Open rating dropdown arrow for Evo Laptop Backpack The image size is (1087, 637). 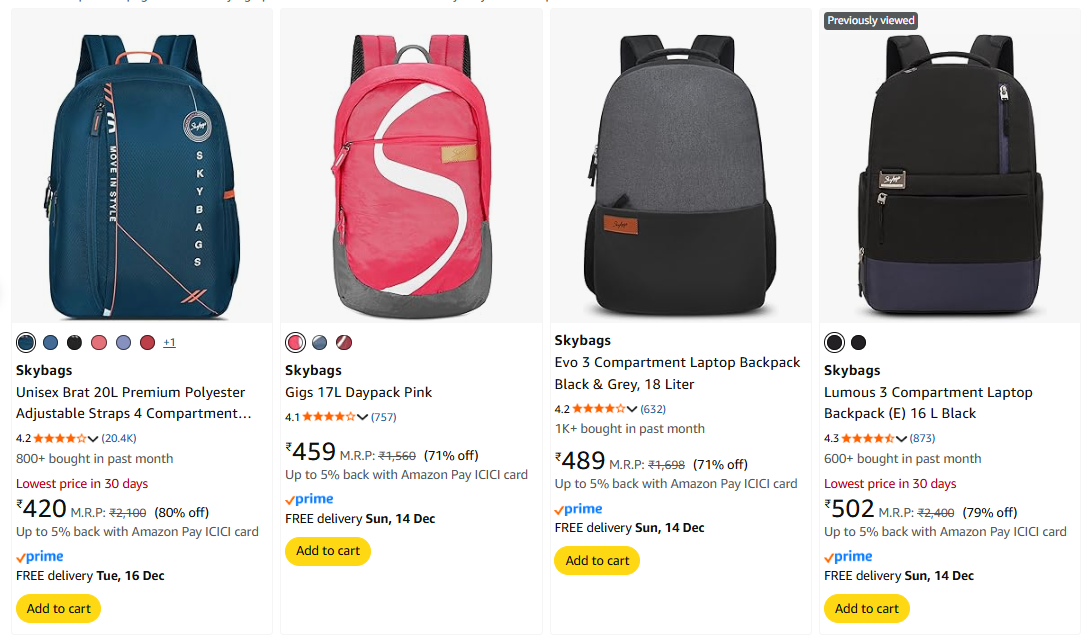tap(632, 409)
